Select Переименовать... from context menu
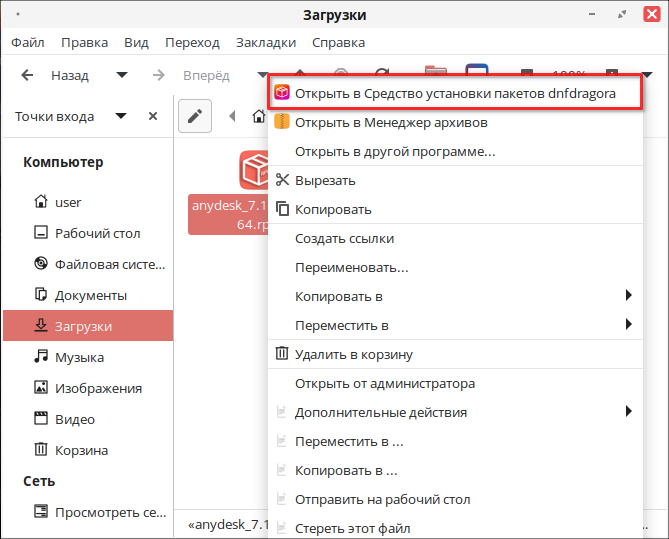The image size is (669, 539). tap(351, 268)
